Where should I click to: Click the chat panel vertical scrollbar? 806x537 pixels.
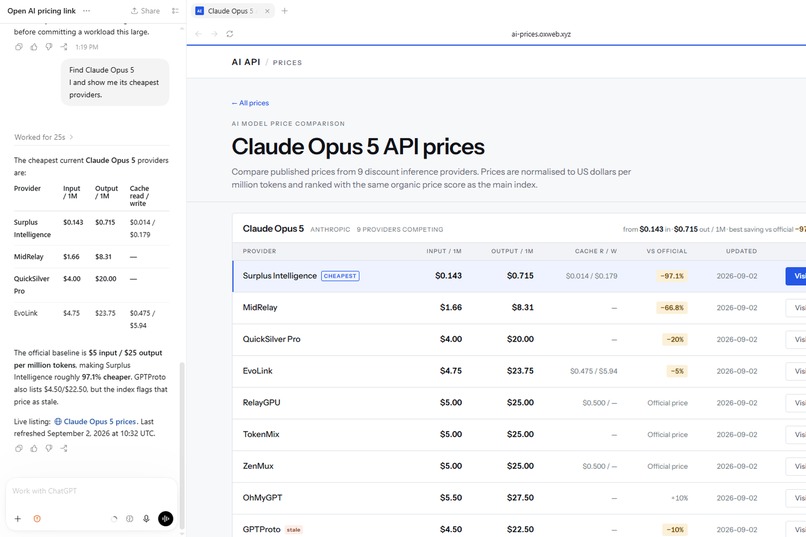tap(182, 446)
